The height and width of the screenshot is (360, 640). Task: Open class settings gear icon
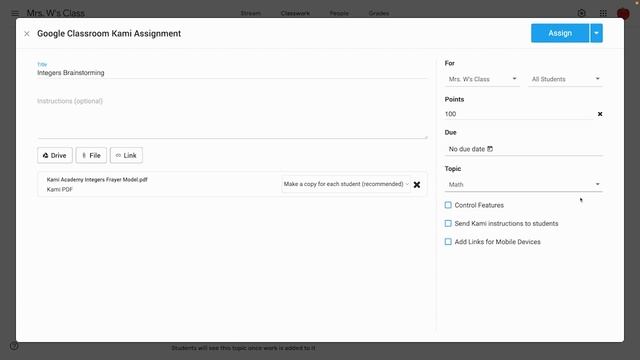[x=582, y=13]
